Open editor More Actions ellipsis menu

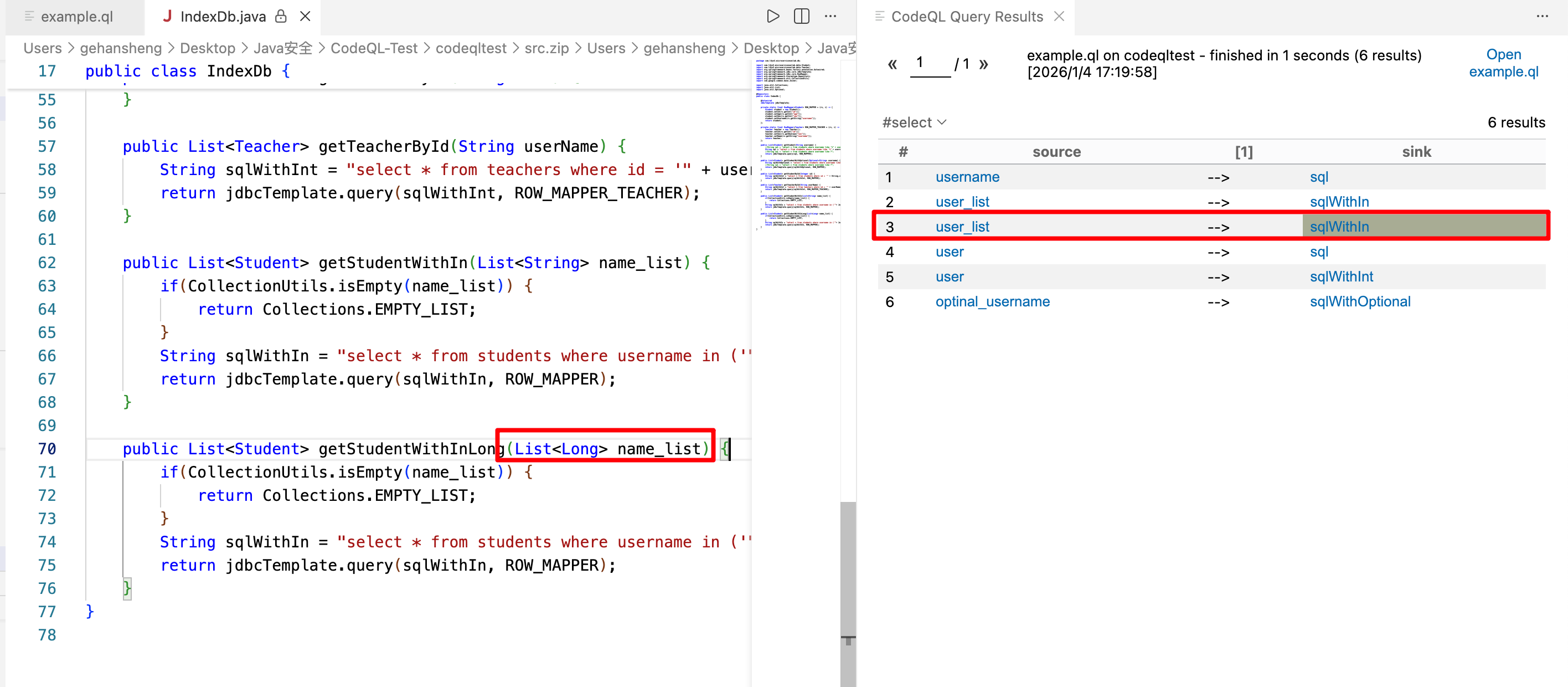pyautogui.click(x=831, y=17)
